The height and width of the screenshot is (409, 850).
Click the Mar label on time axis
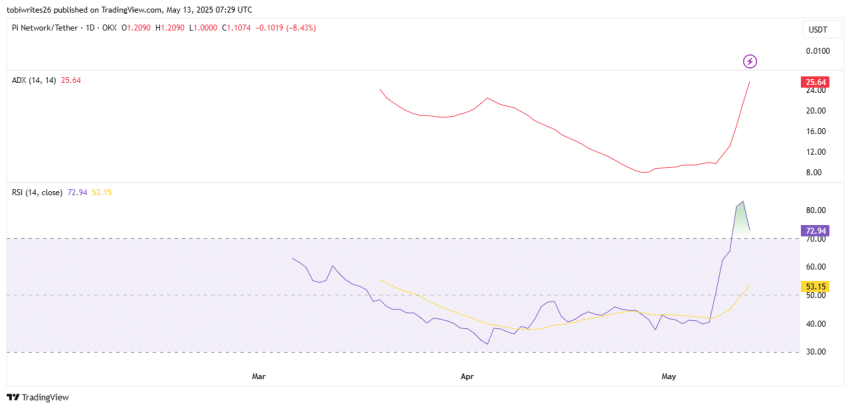259,376
